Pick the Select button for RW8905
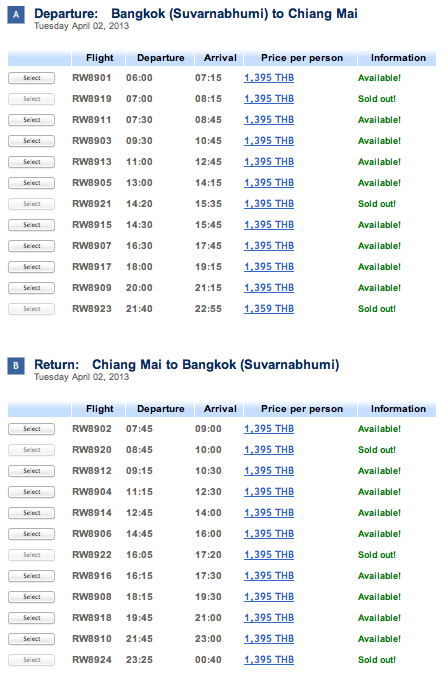Image resolution: width=446 pixels, height=677 pixels. [32, 183]
